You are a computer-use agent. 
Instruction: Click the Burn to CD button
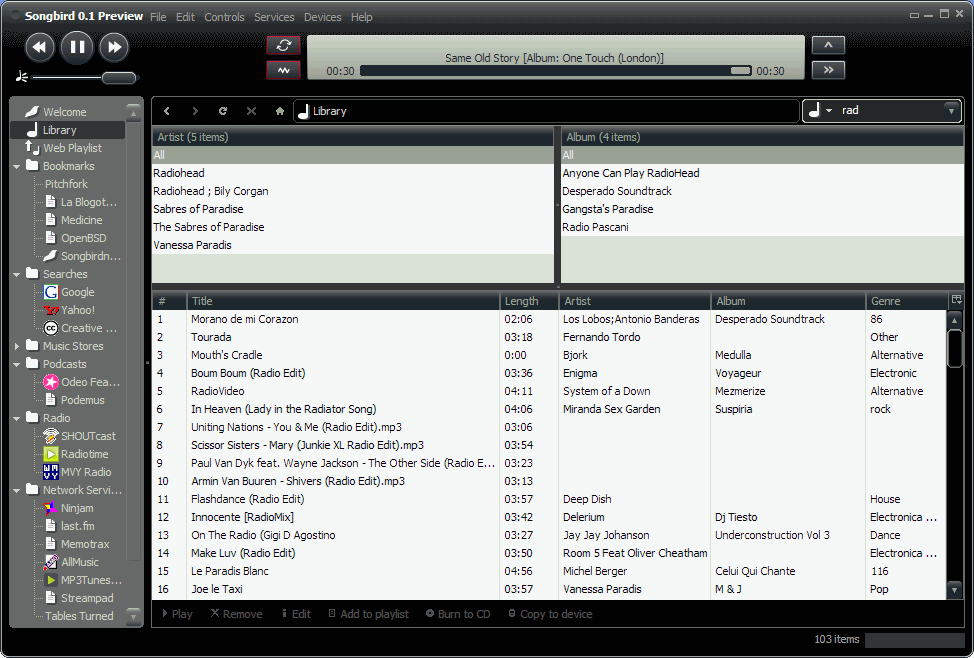pyautogui.click(x=458, y=613)
